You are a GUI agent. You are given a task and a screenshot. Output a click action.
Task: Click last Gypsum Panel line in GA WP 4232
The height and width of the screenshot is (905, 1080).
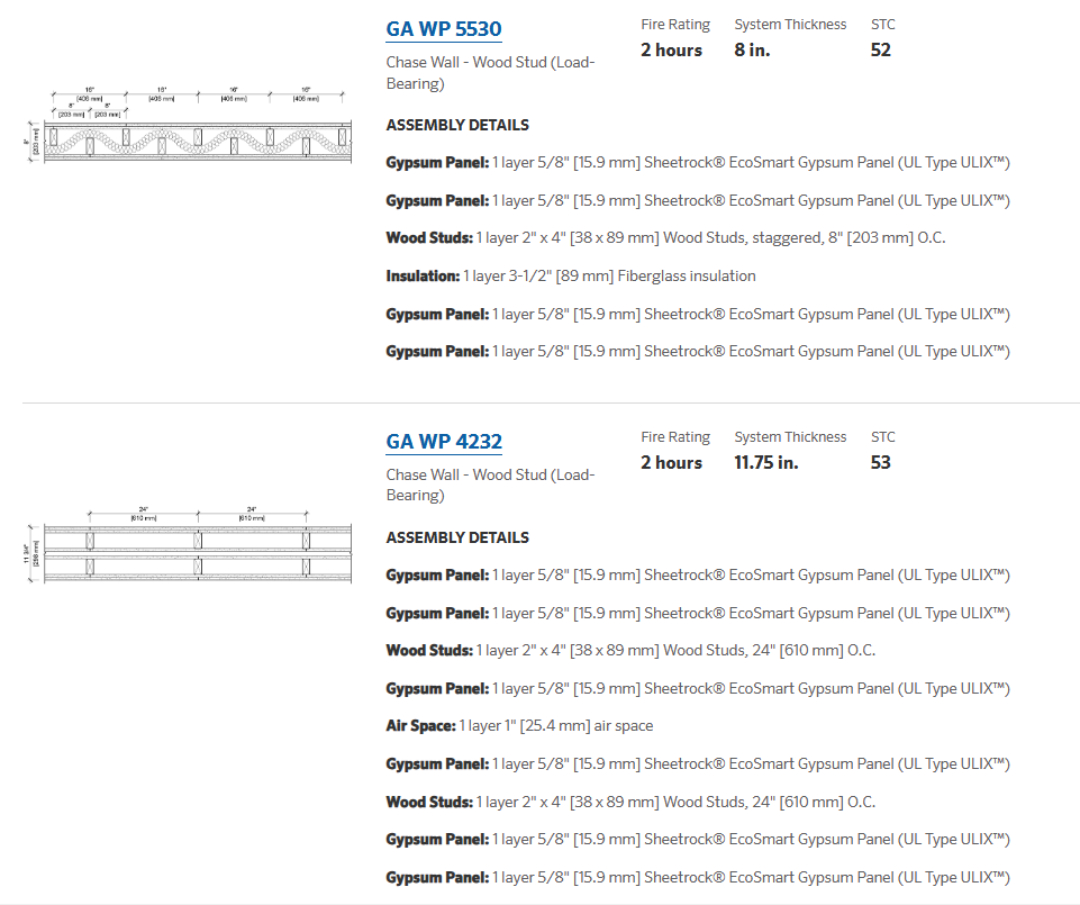(697, 877)
